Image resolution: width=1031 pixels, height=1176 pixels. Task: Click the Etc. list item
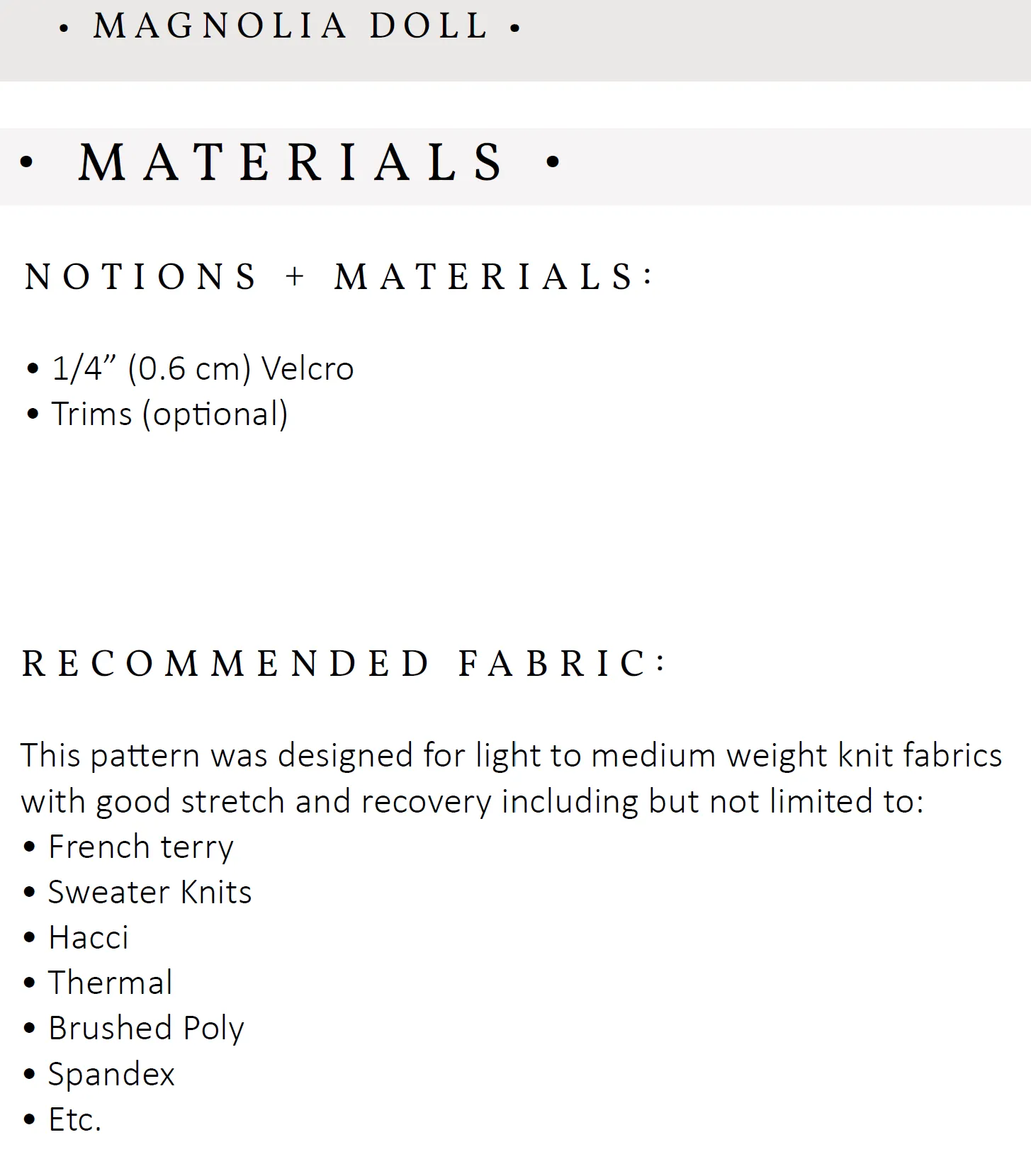tap(75, 1120)
